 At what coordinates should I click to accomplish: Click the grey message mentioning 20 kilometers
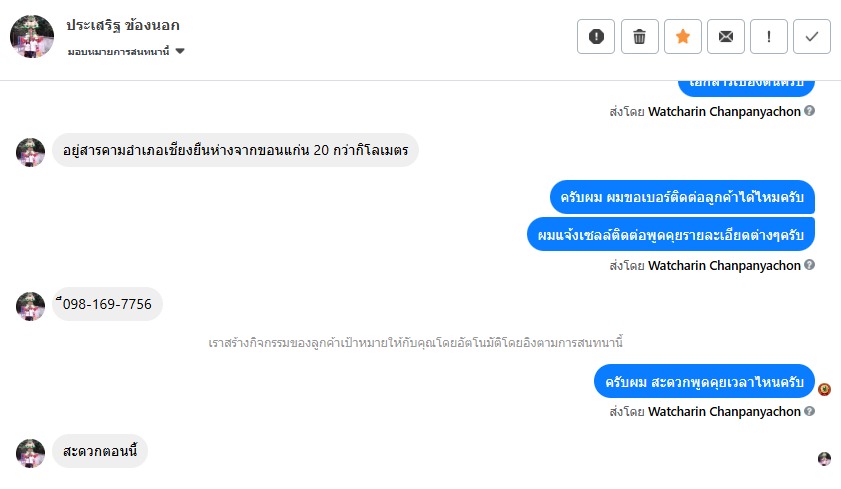tap(235, 151)
